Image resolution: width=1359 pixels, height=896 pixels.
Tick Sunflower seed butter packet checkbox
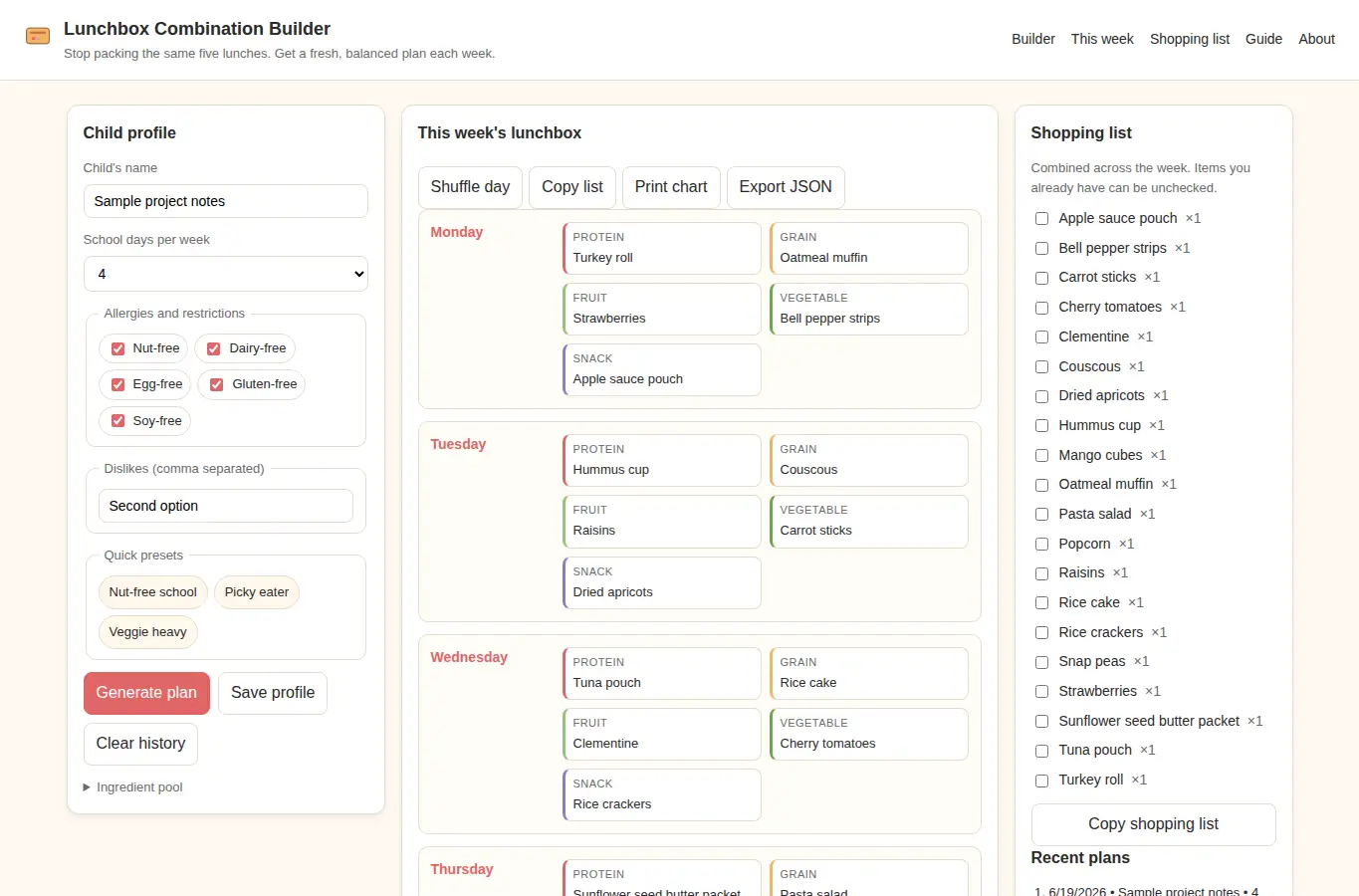click(x=1041, y=721)
